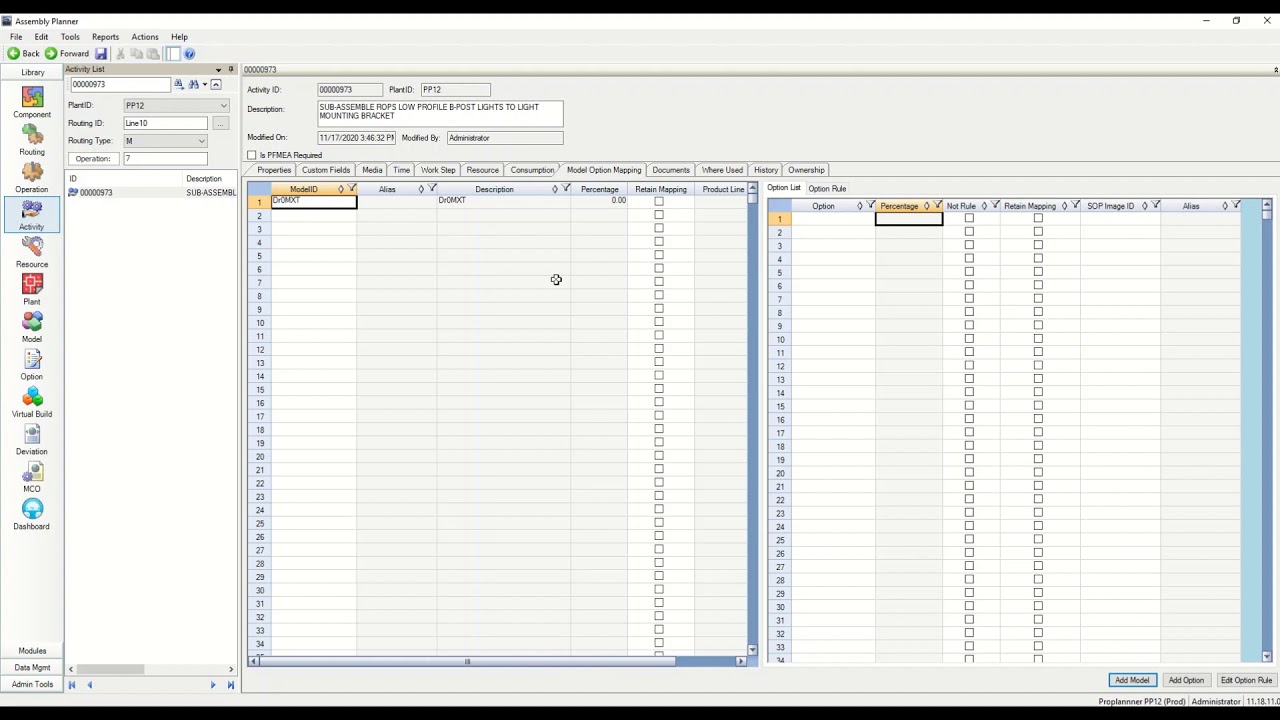This screenshot has width=1280, height=720.
Task: Open the ModelID column filter
Action: coord(352,189)
